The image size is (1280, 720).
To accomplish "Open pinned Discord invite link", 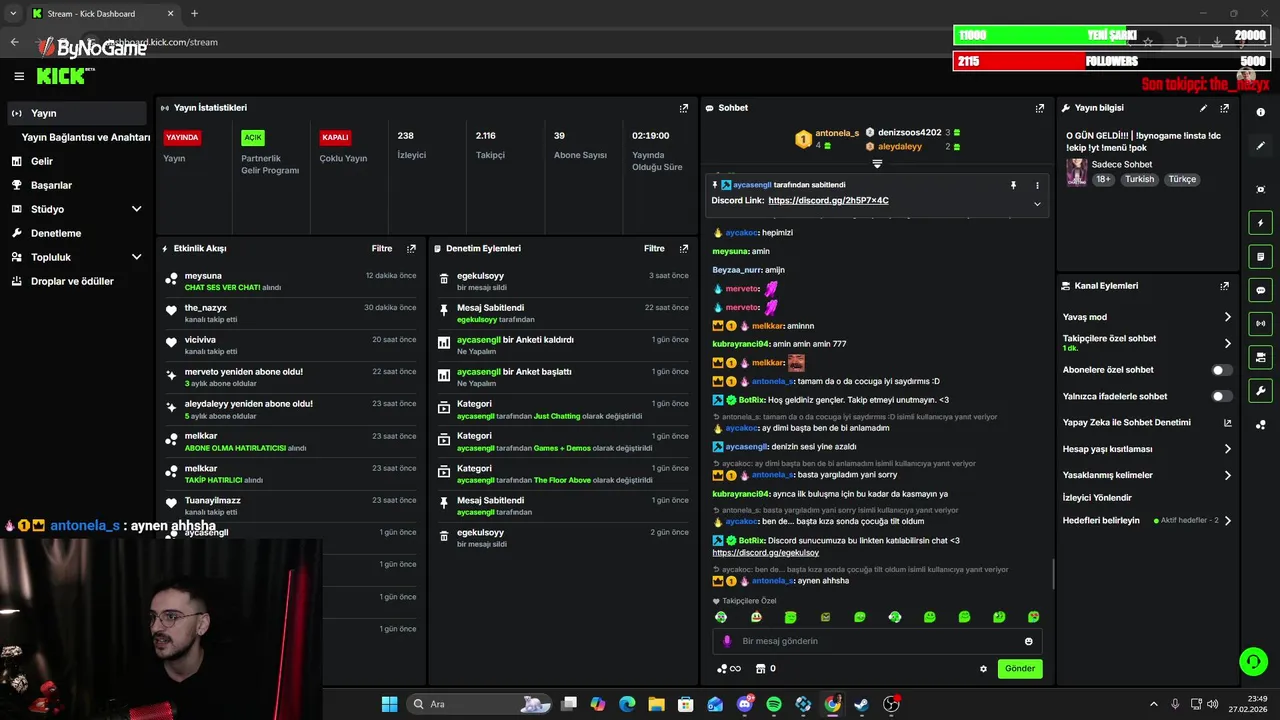I will (828, 200).
